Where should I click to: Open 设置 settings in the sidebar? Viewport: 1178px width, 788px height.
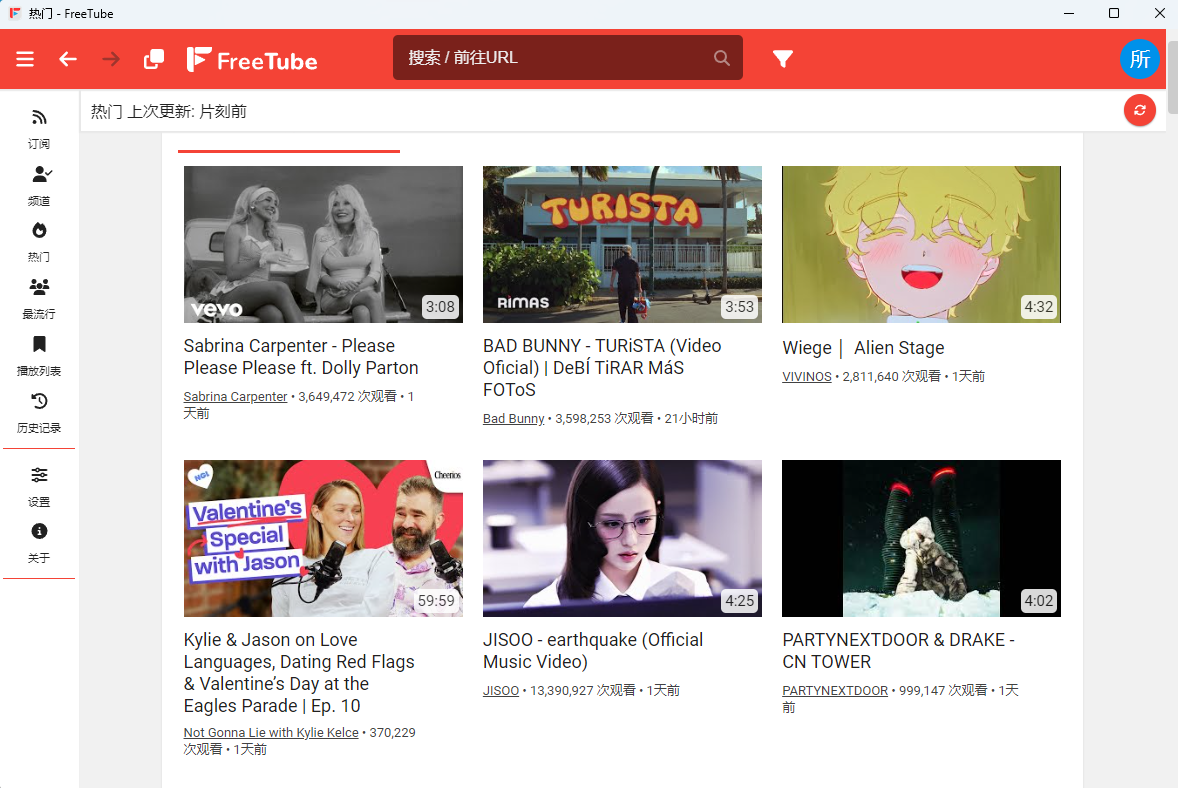39,485
